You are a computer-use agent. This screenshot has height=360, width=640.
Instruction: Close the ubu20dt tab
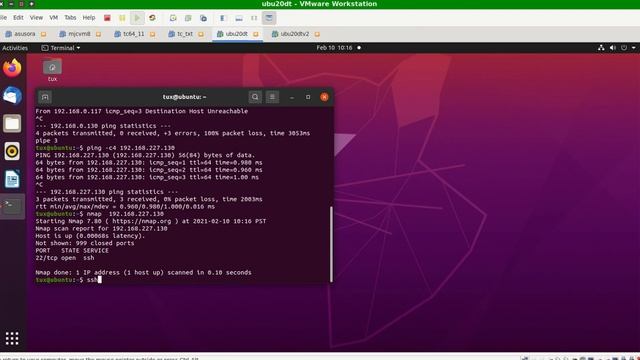click(256, 34)
